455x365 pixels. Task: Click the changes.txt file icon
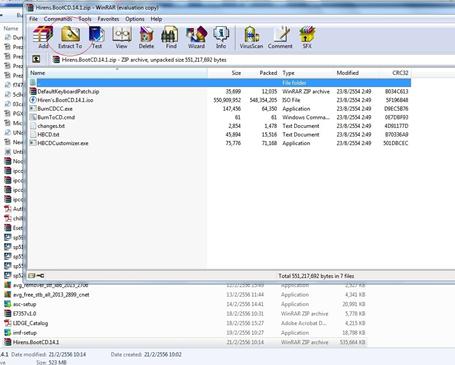(33, 126)
